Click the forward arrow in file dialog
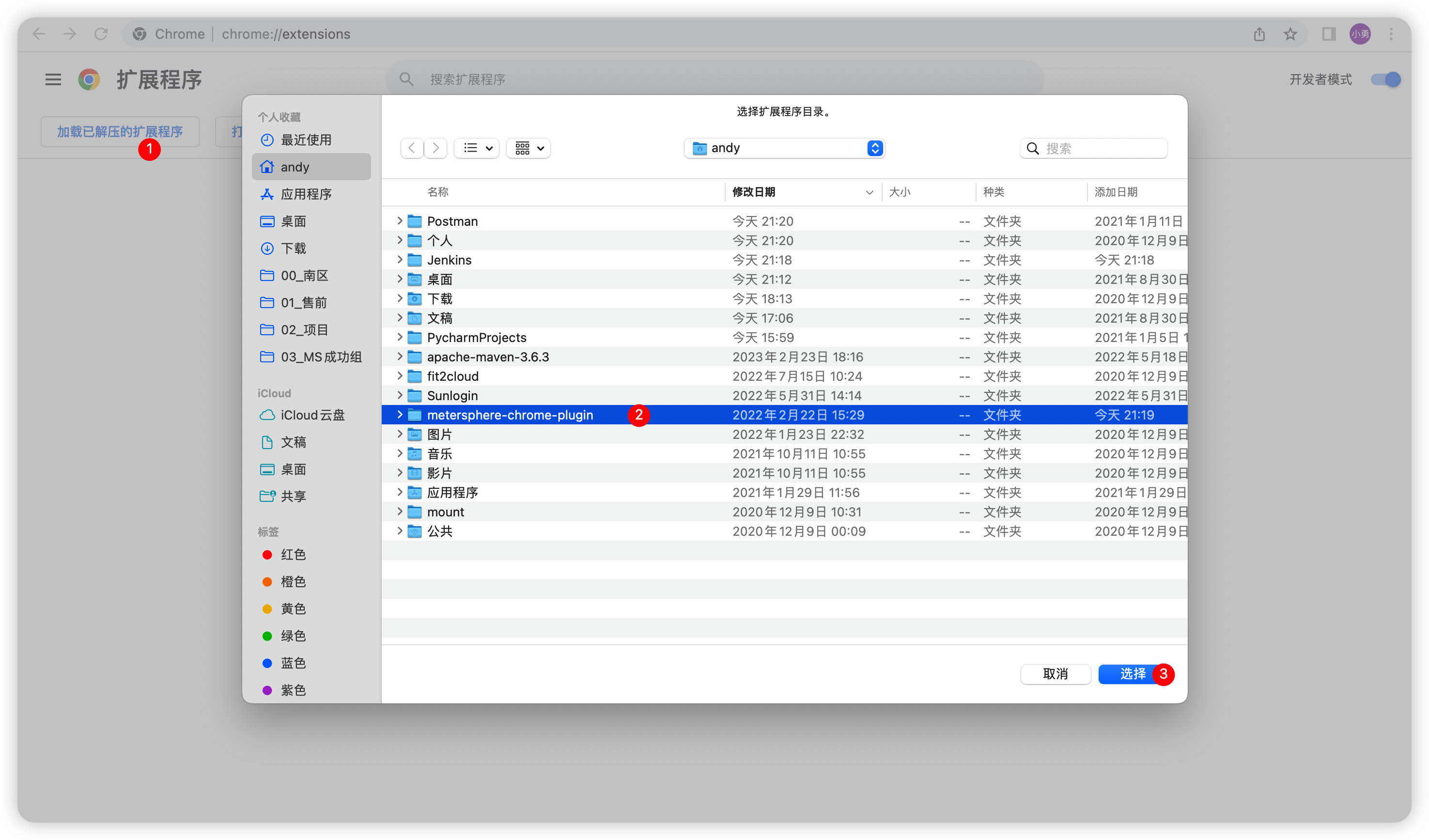The width and height of the screenshot is (1429, 840). [435, 148]
